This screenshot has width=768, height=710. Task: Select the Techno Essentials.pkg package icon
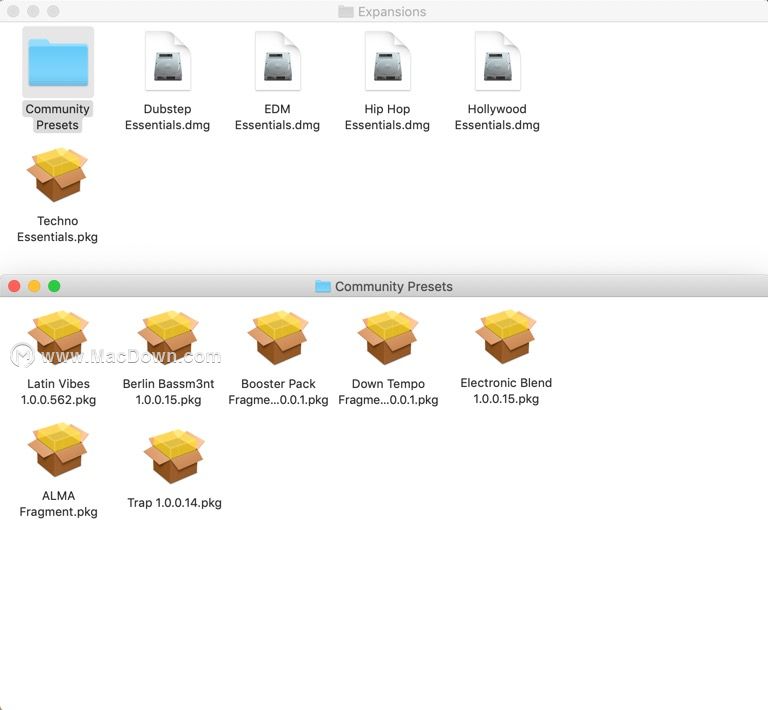(57, 174)
